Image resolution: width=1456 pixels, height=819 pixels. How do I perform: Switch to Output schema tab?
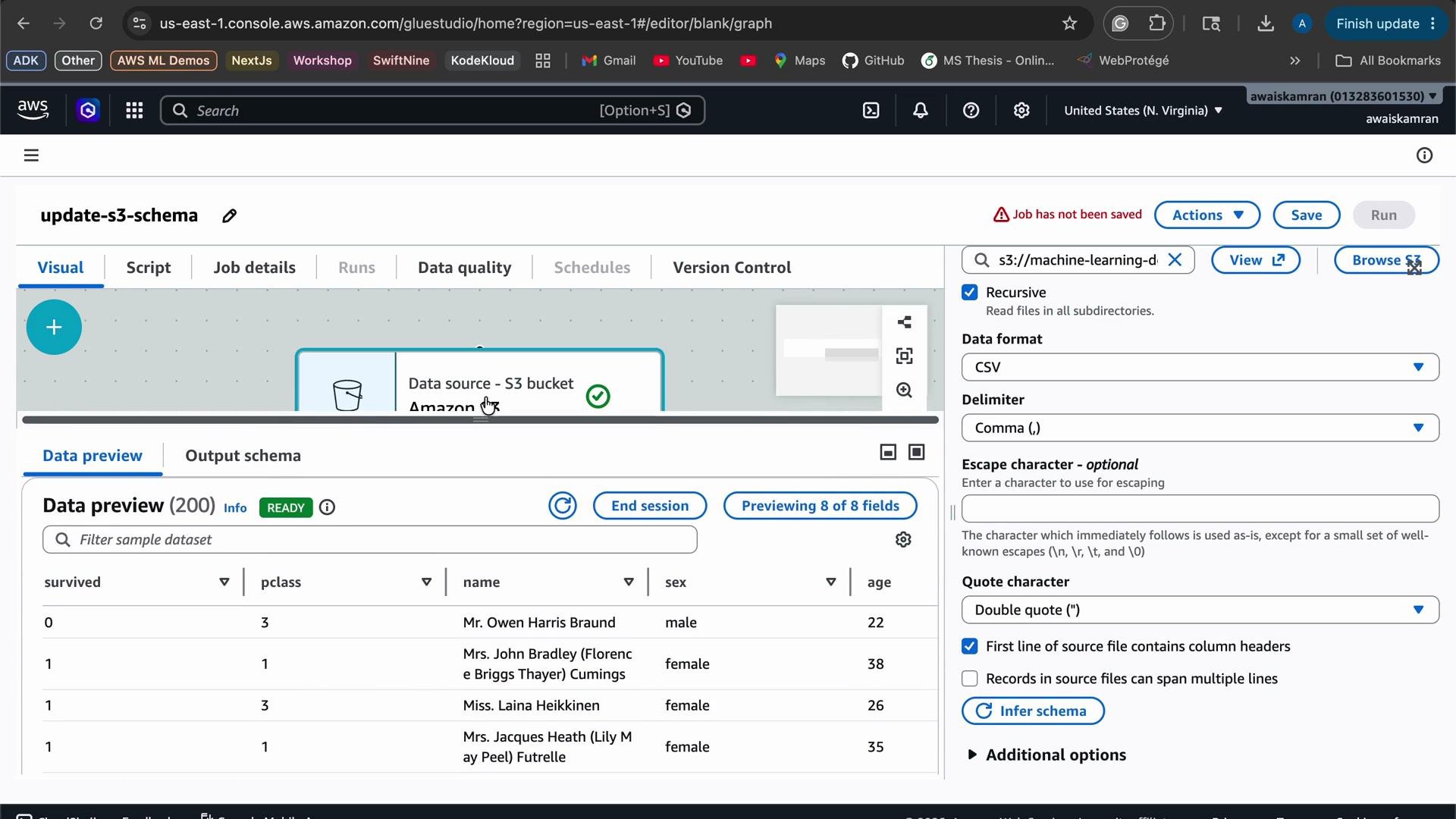(243, 455)
